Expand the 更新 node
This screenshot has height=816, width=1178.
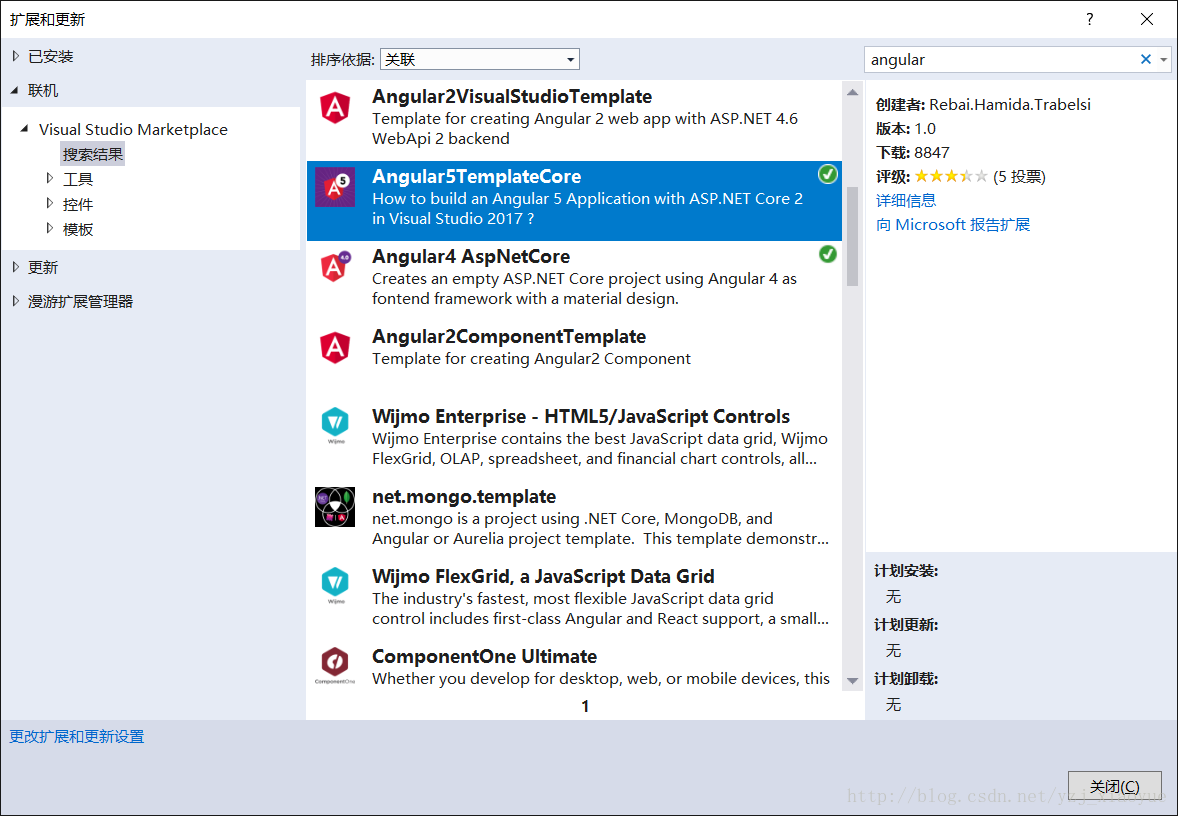[x=16, y=267]
